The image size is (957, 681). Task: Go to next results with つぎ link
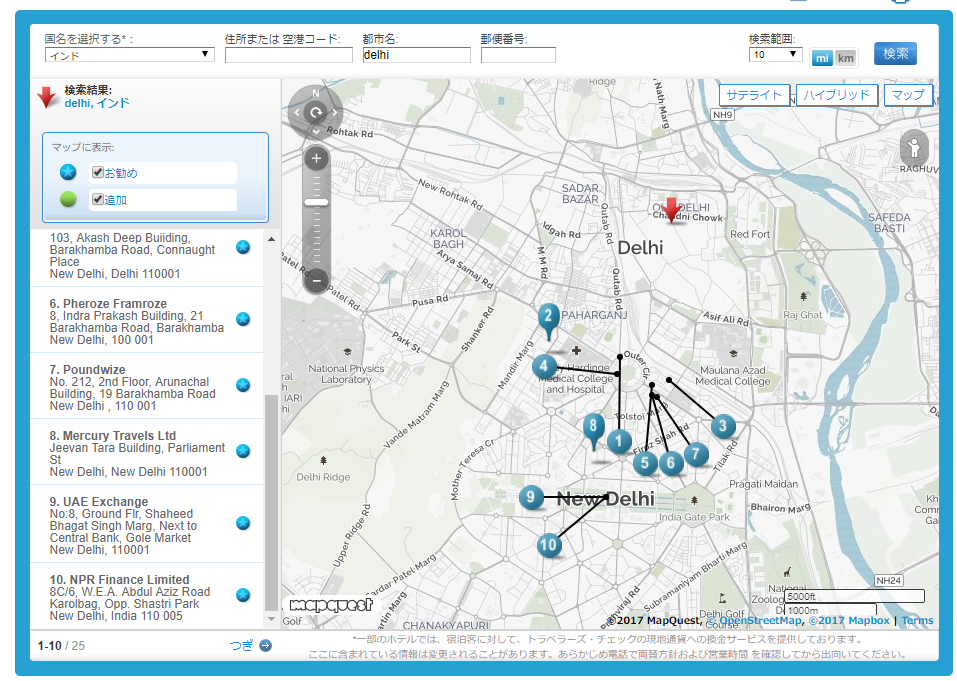(x=250, y=645)
